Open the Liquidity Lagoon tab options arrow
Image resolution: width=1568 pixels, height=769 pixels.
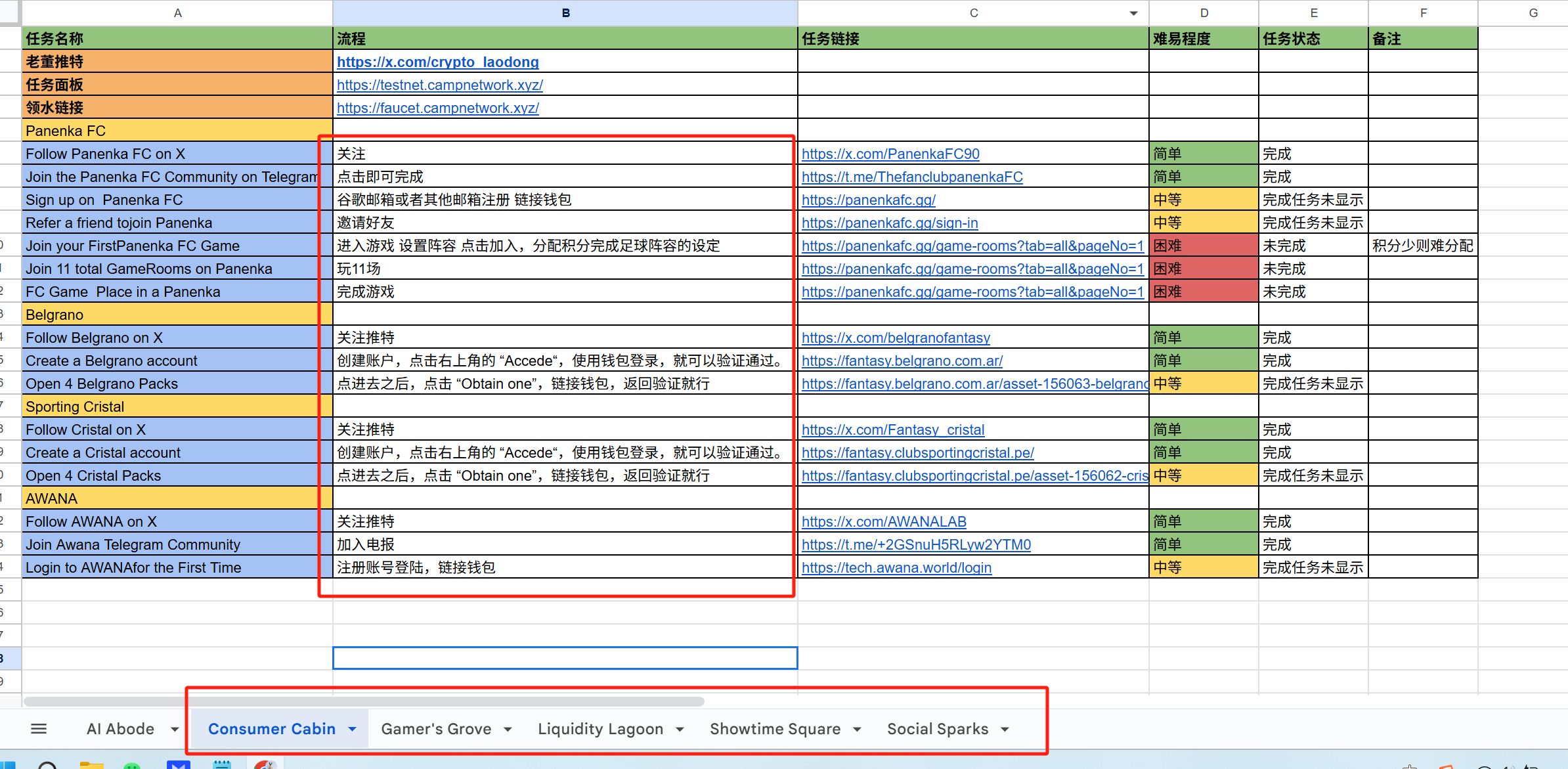[680, 729]
